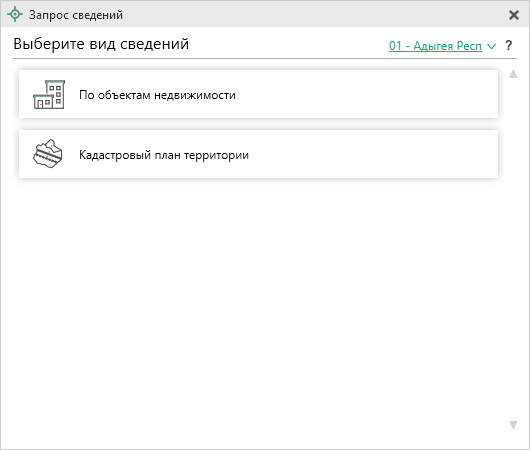
Task: Click the Выберите вид сведений heading
Action: pos(101,44)
